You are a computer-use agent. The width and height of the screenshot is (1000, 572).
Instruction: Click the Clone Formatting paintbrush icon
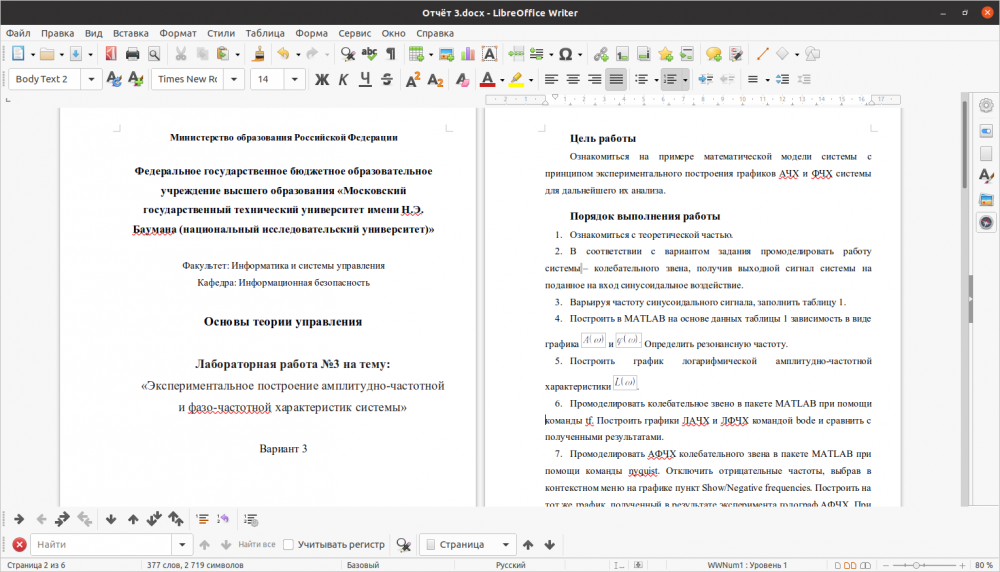point(259,54)
